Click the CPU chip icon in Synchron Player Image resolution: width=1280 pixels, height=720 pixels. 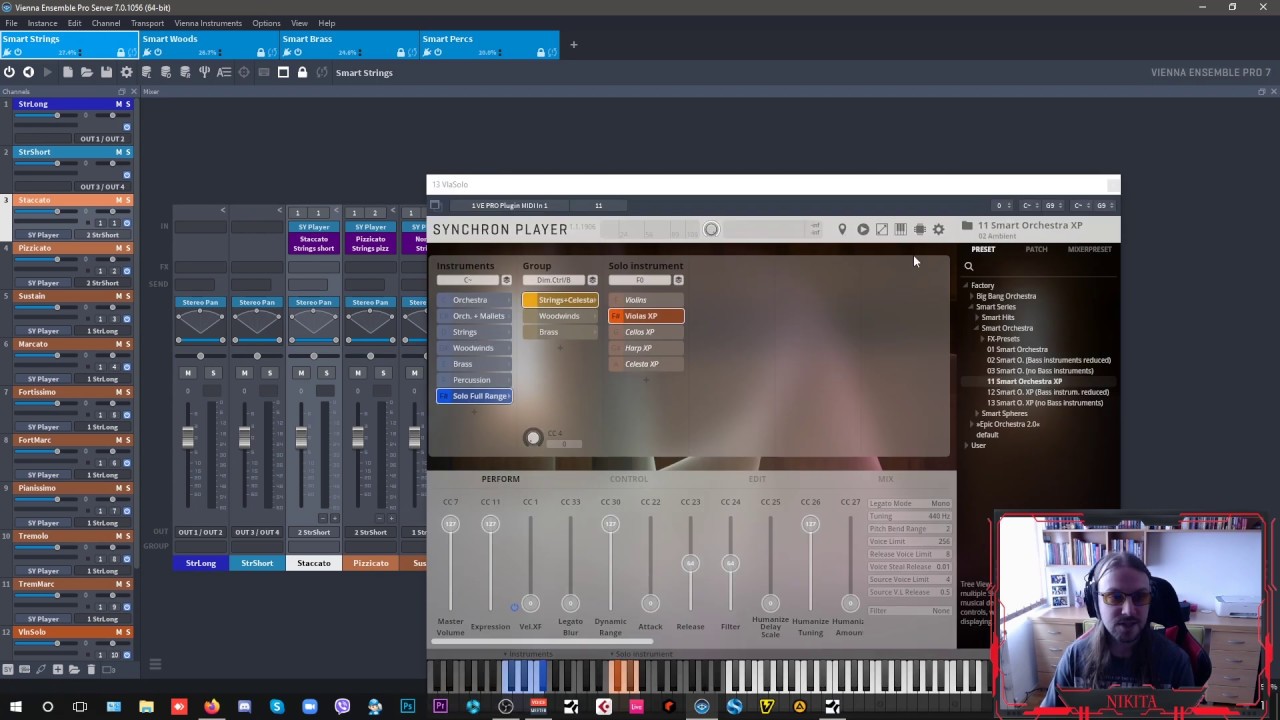click(x=920, y=230)
